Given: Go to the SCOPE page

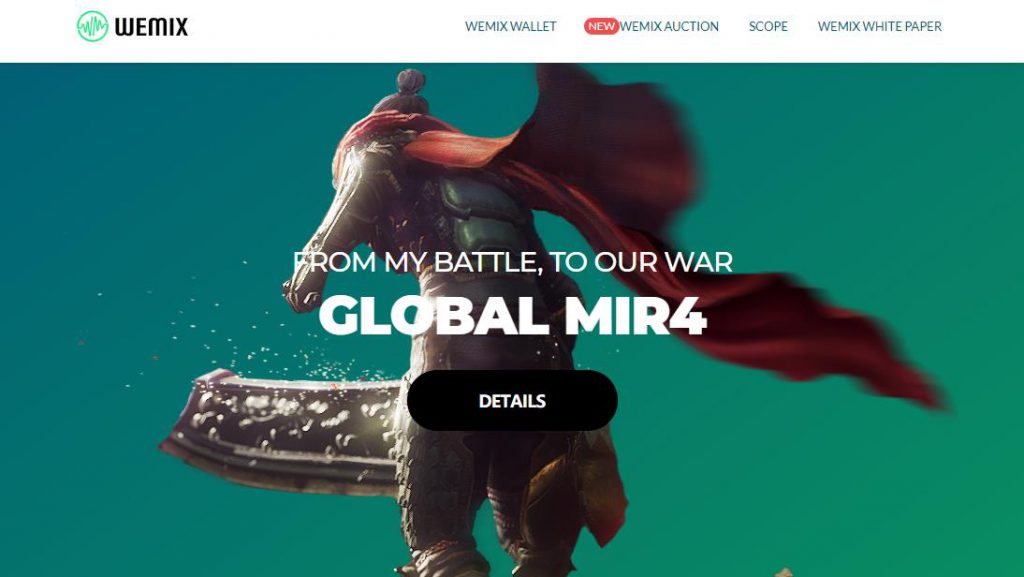Looking at the screenshot, I should pos(768,27).
